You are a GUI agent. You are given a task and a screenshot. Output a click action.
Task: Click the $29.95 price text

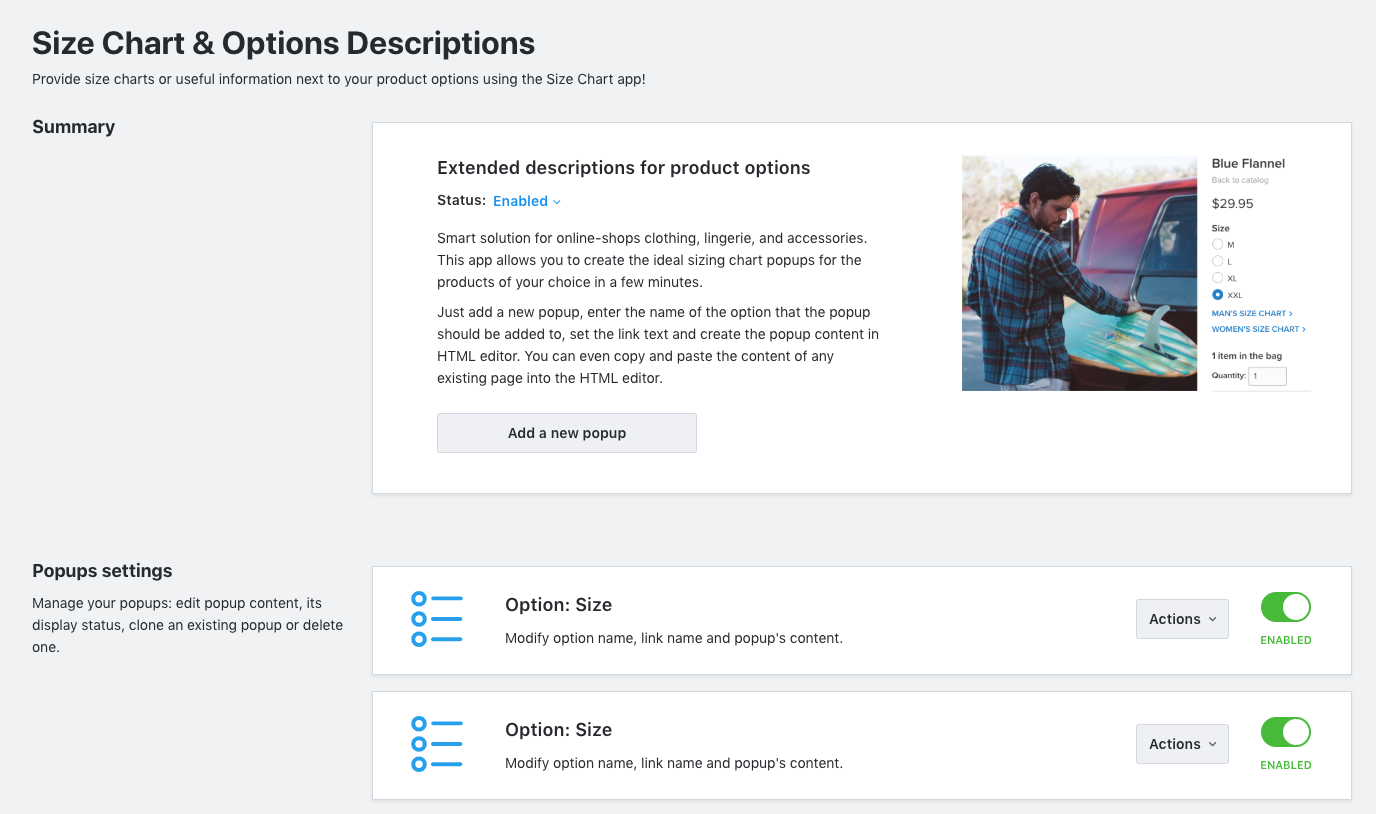[x=1232, y=203]
